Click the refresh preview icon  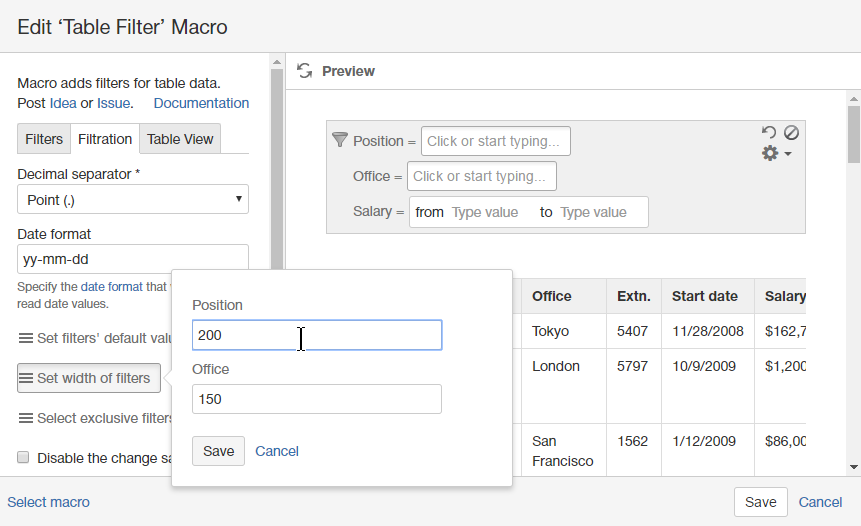(305, 71)
